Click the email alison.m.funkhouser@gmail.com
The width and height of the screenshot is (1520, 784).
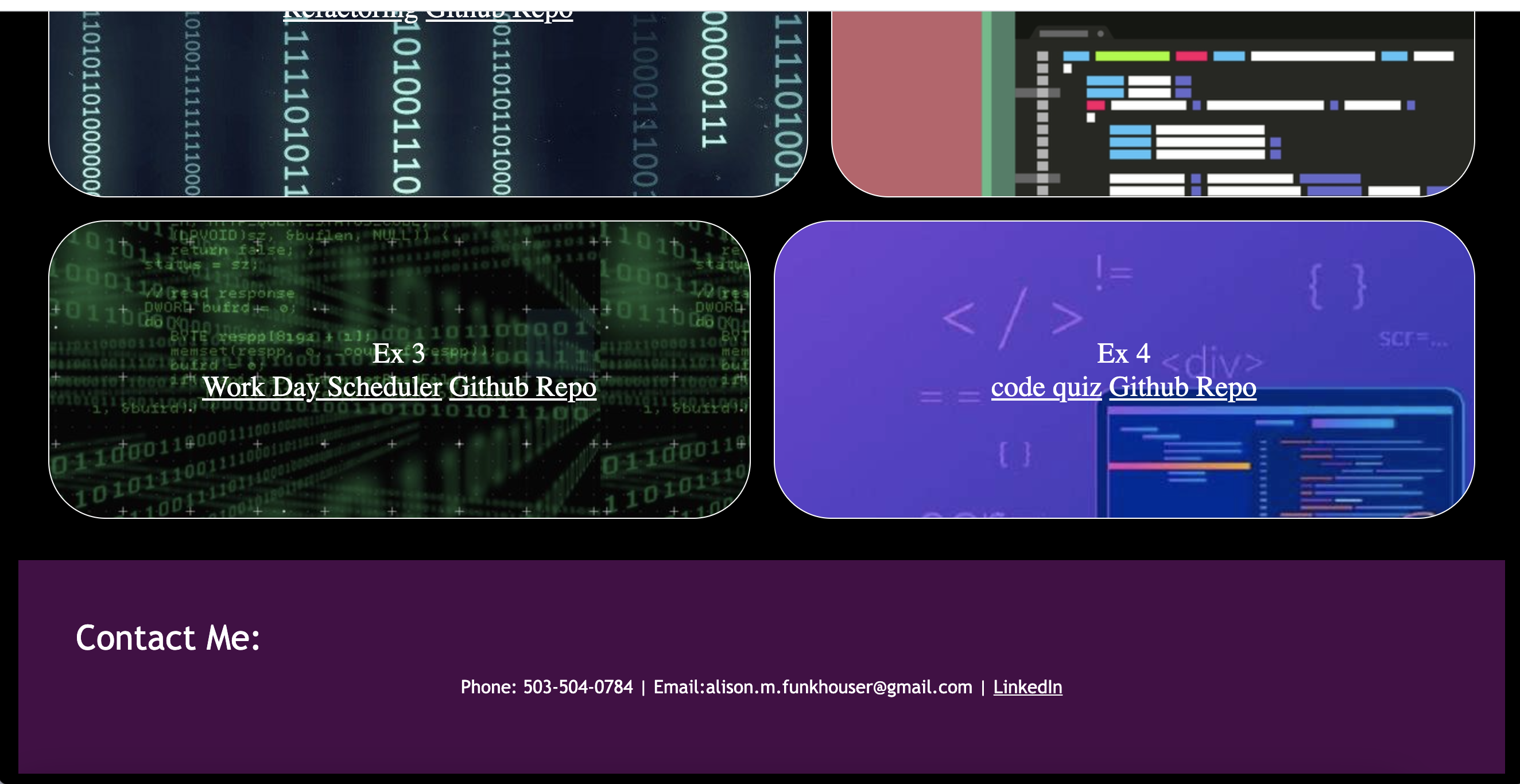(839, 687)
